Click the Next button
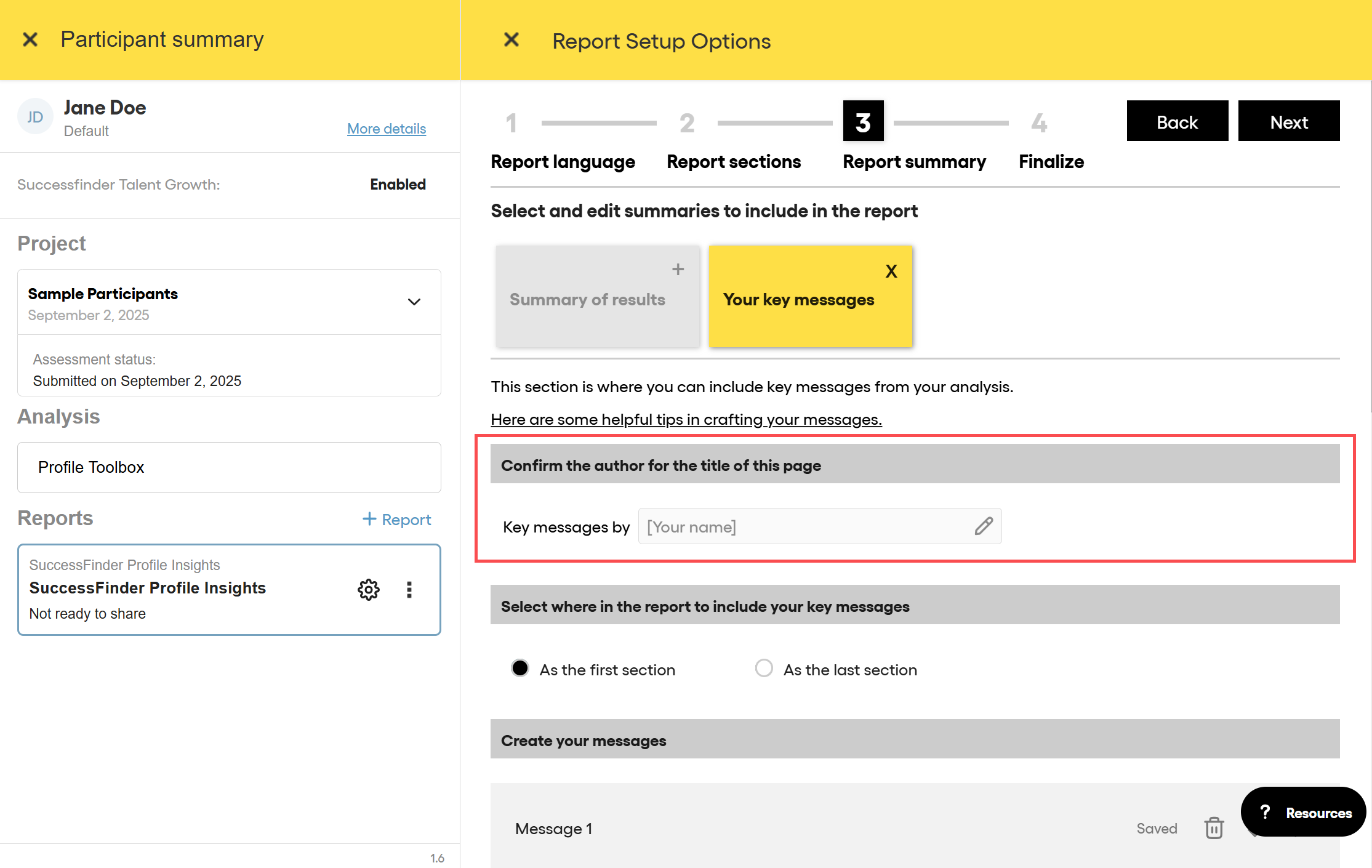The image size is (1372, 868). tap(1288, 121)
